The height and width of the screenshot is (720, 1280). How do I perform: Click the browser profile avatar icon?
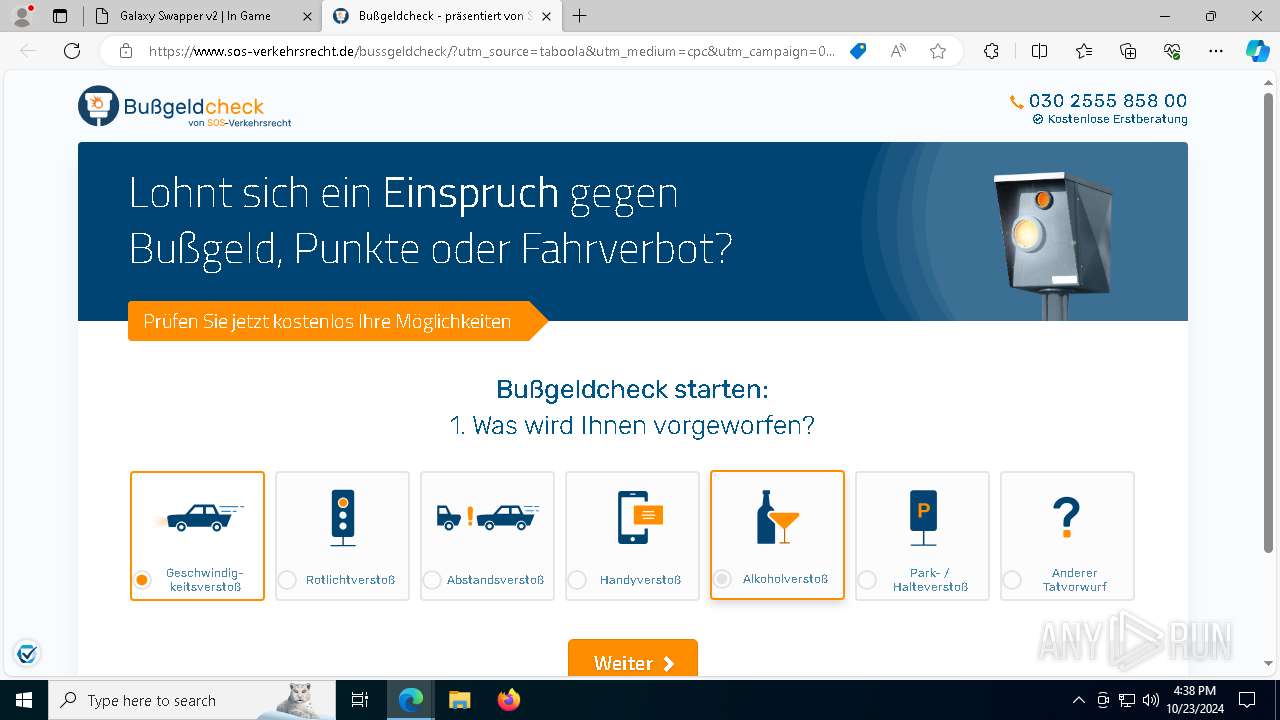point(22,16)
